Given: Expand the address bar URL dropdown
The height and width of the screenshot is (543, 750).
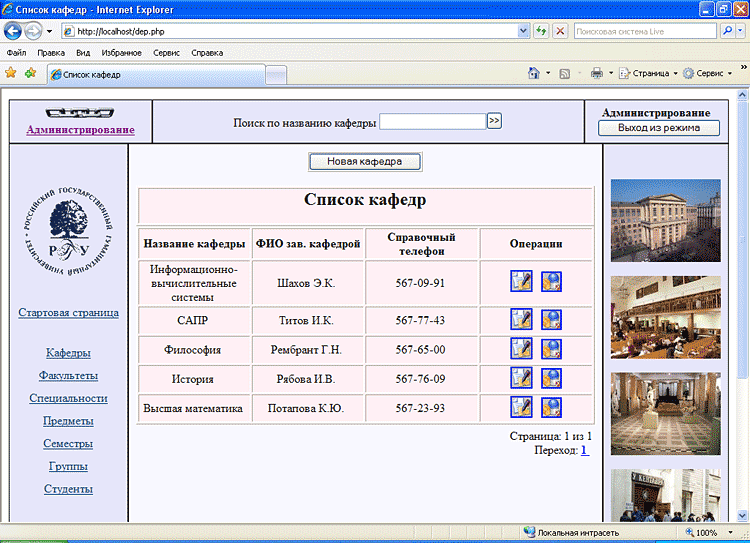Looking at the screenshot, I should (523, 31).
